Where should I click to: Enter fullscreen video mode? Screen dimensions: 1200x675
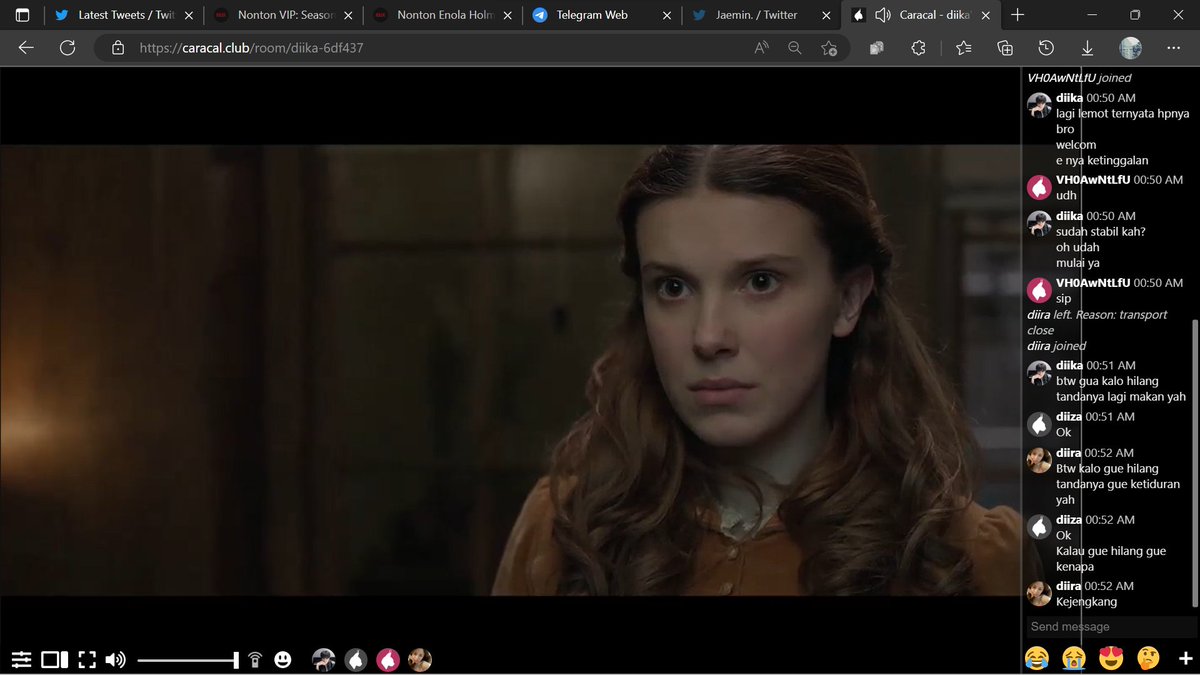tap(87, 659)
